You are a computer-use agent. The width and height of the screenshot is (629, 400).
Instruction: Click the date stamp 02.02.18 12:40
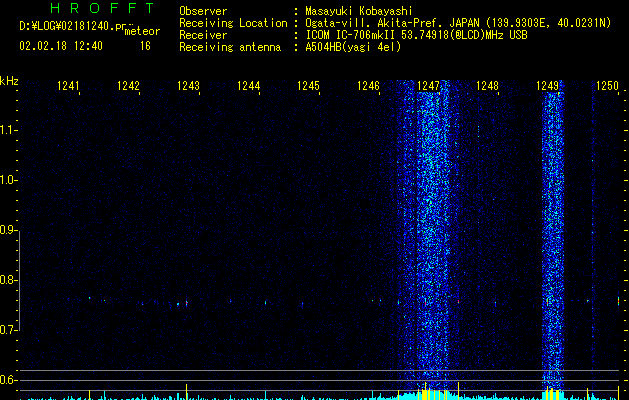61,46
